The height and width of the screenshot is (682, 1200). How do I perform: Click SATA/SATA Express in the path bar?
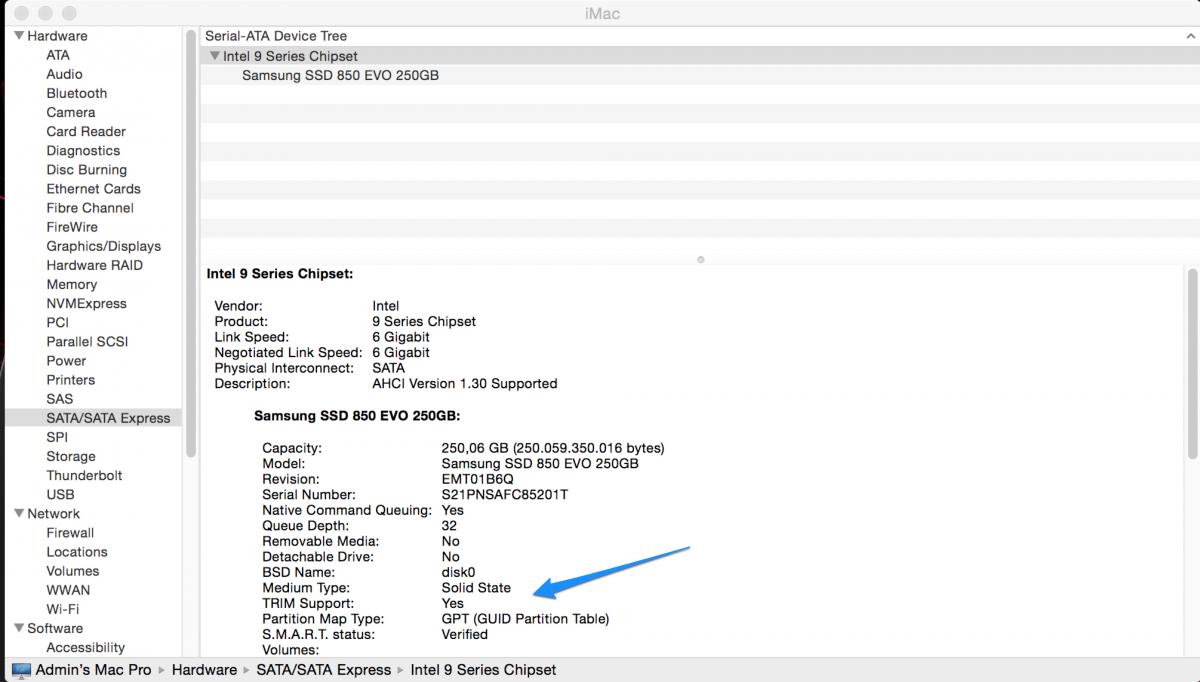[x=324, y=670]
